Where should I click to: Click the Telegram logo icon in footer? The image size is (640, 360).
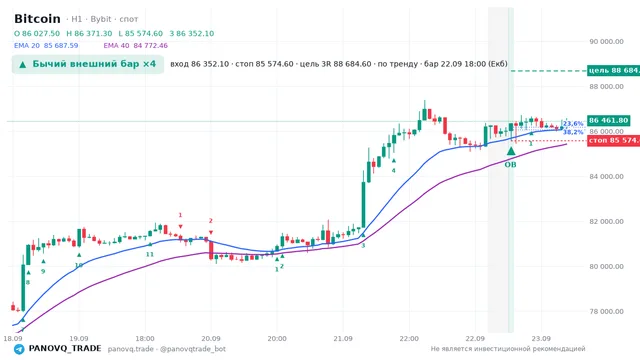pyautogui.click(x=19, y=349)
